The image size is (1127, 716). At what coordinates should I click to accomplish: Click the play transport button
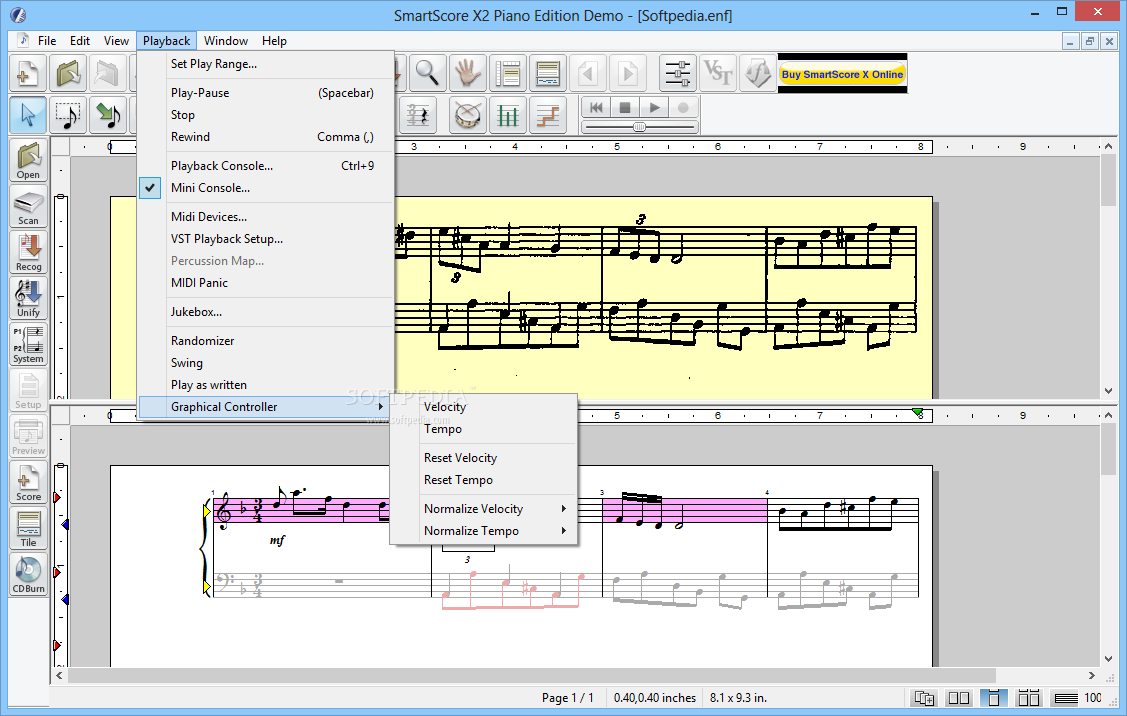654,107
